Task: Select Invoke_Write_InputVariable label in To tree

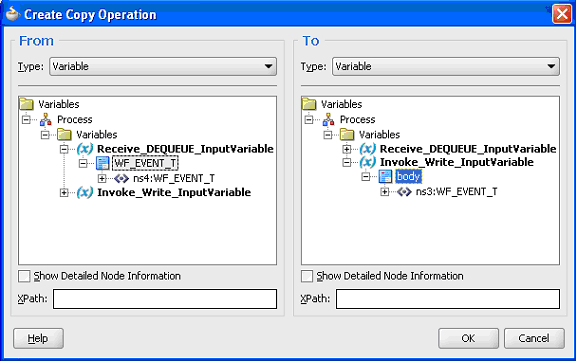Action: pos(457,162)
